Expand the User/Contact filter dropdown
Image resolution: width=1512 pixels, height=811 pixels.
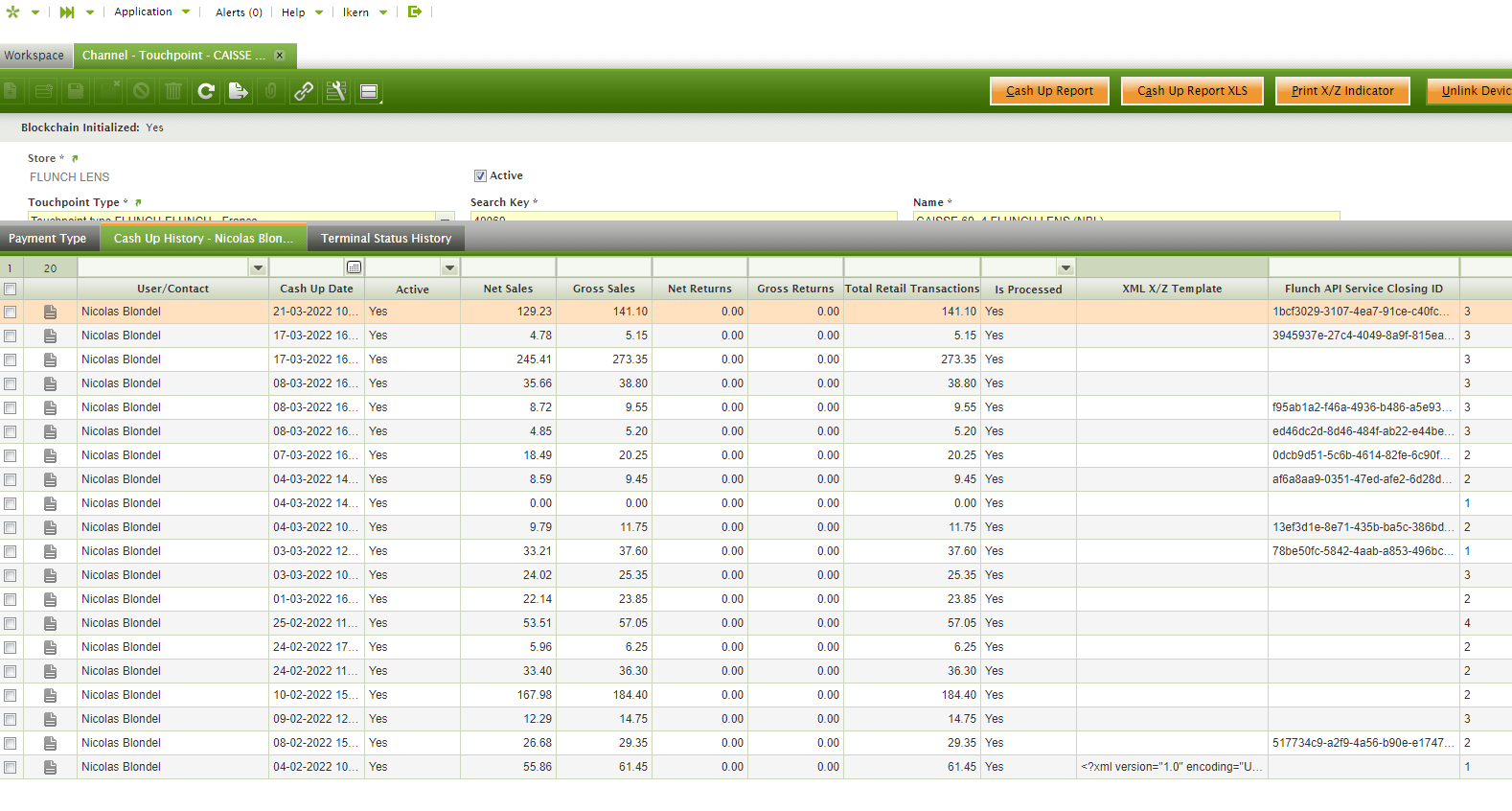[258, 267]
